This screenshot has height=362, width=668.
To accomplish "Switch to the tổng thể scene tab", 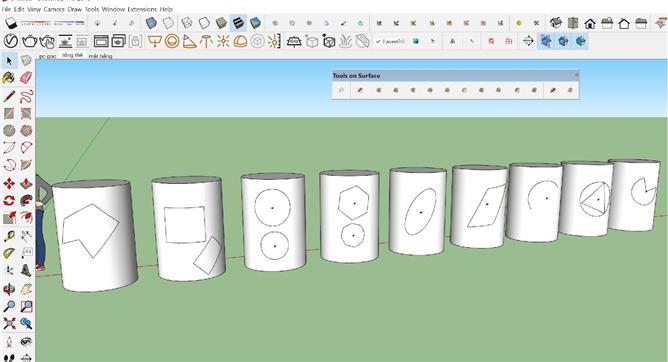I will pyautogui.click(x=72, y=55).
